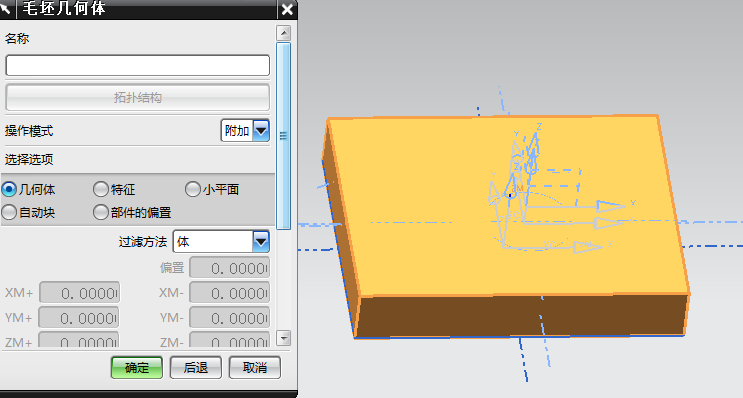
Task: Open the 过滤方法 dropdown showing 体
Action: (221, 242)
